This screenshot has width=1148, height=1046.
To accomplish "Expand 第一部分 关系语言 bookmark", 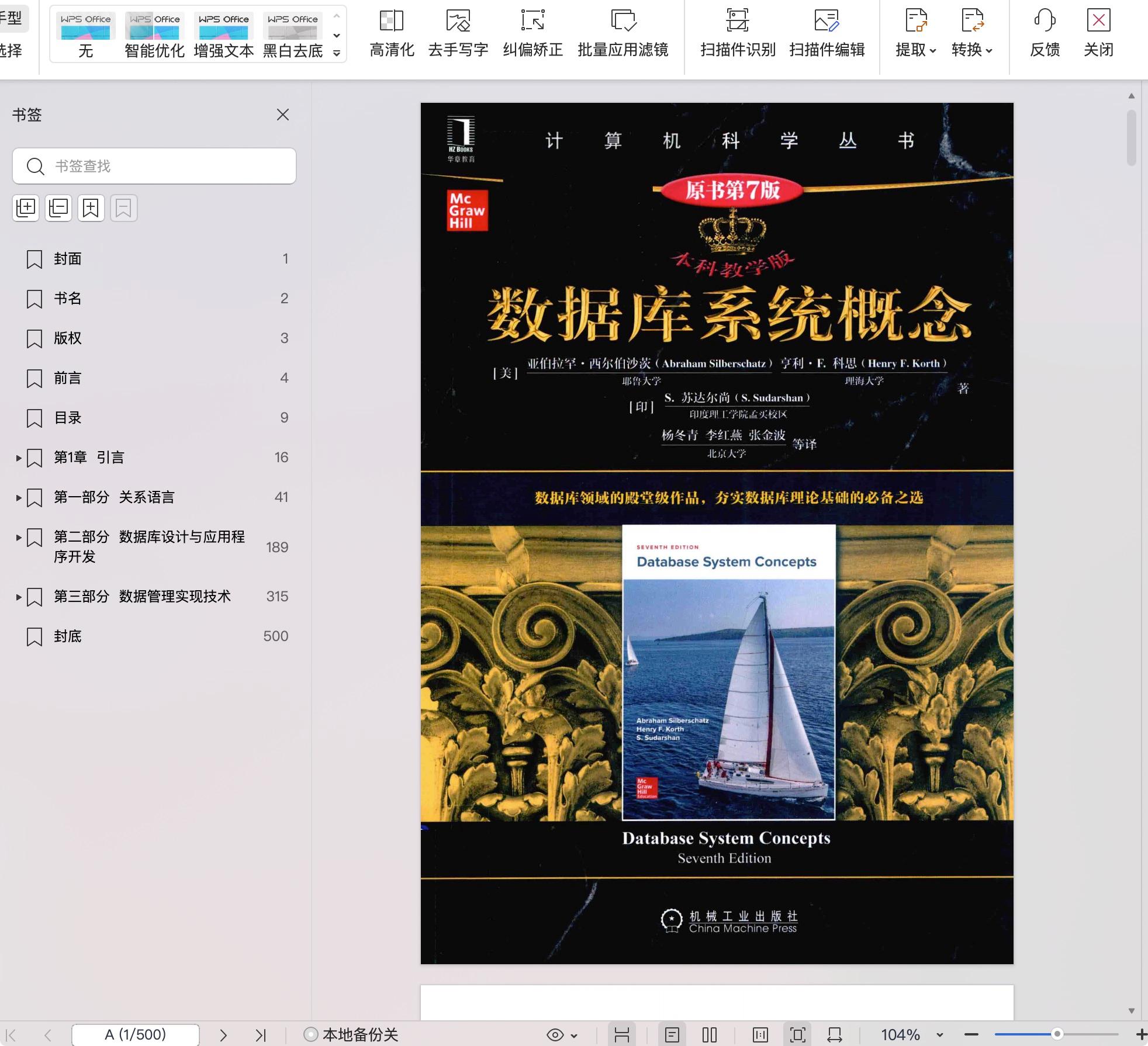I will pyautogui.click(x=19, y=498).
